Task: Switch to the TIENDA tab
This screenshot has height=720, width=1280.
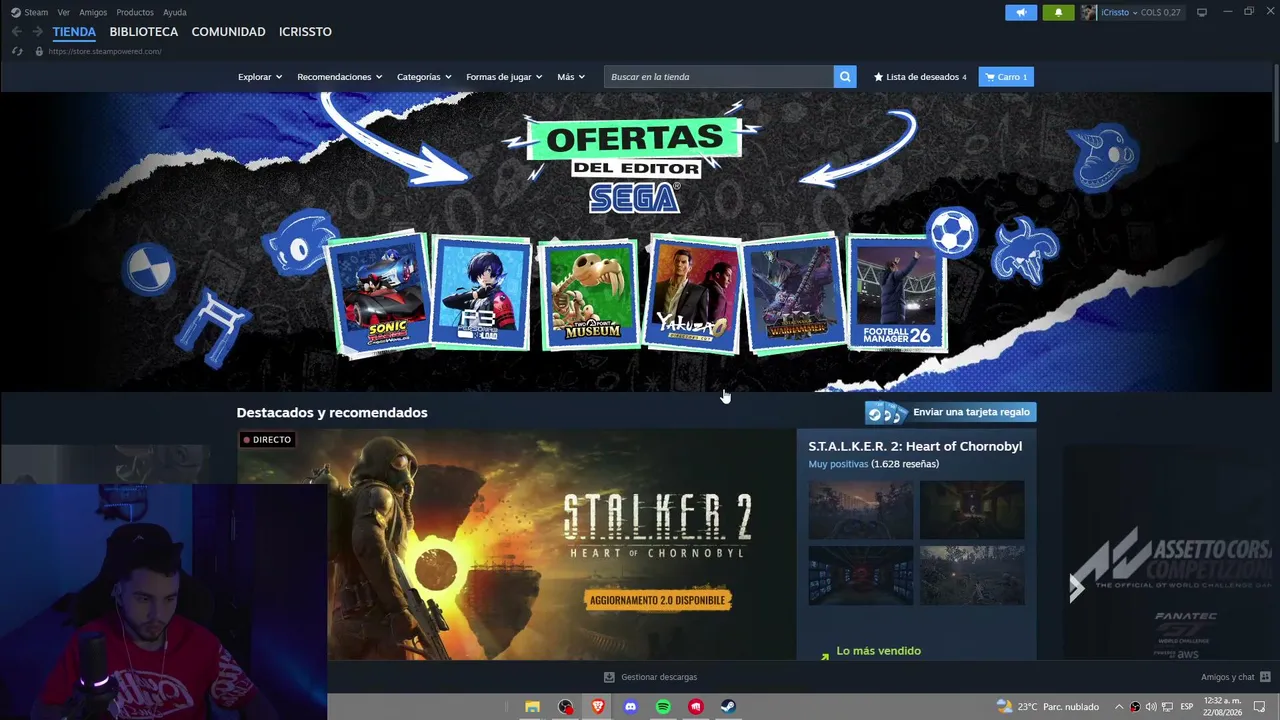Action: (74, 32)
